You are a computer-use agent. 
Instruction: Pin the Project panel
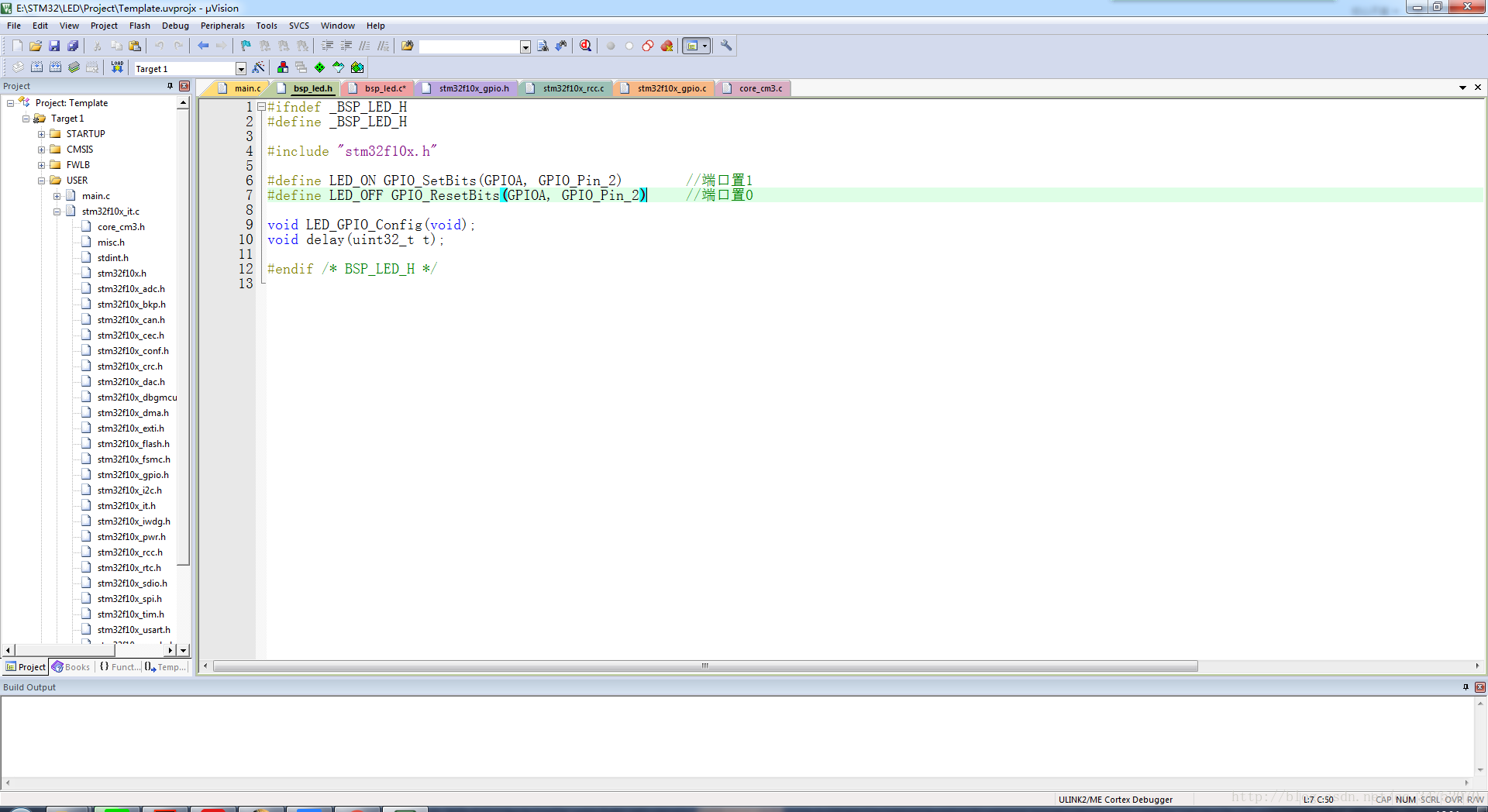170,86
